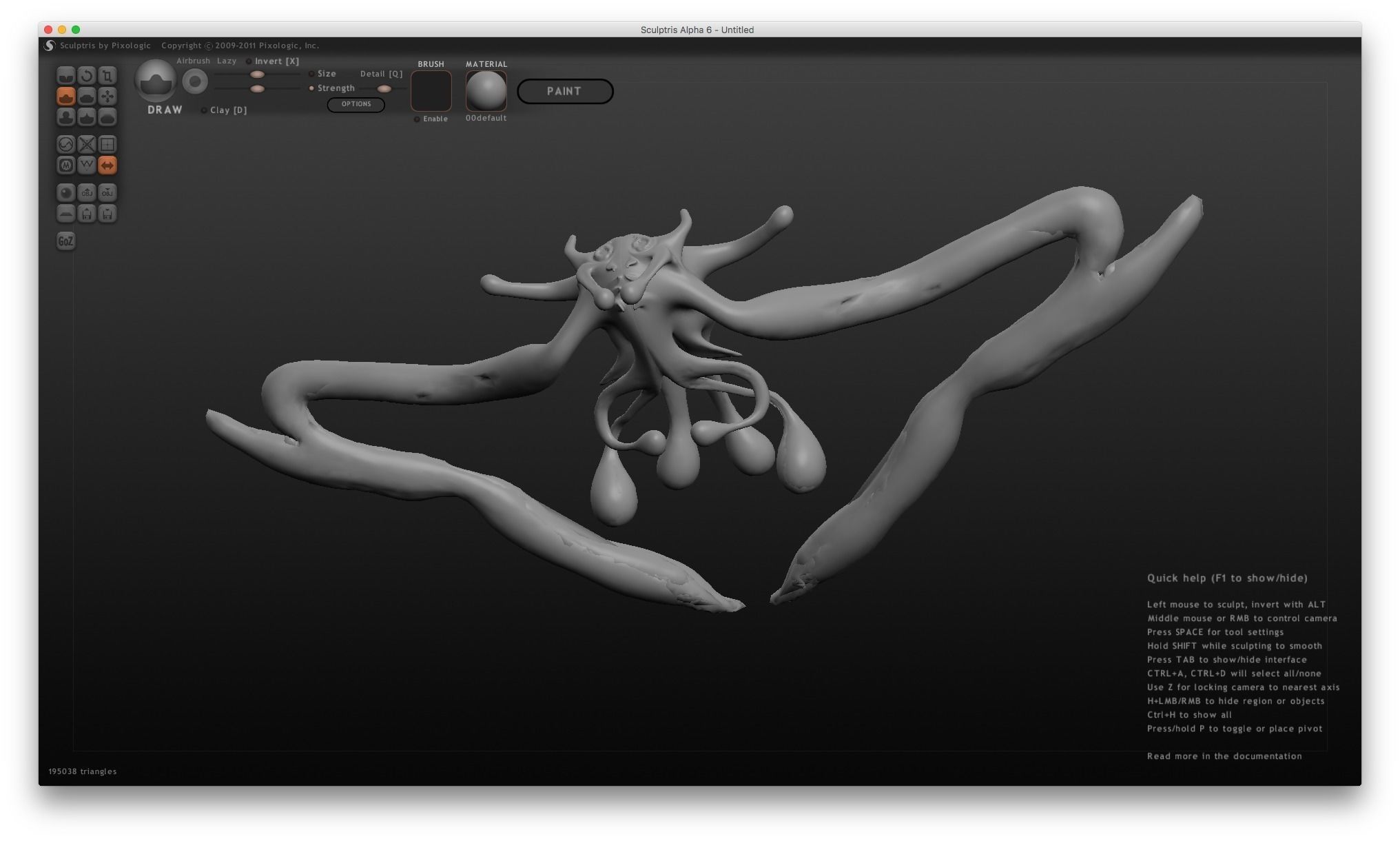Select the Mask tool icon

pyautogui.click(x=65, y=165)
